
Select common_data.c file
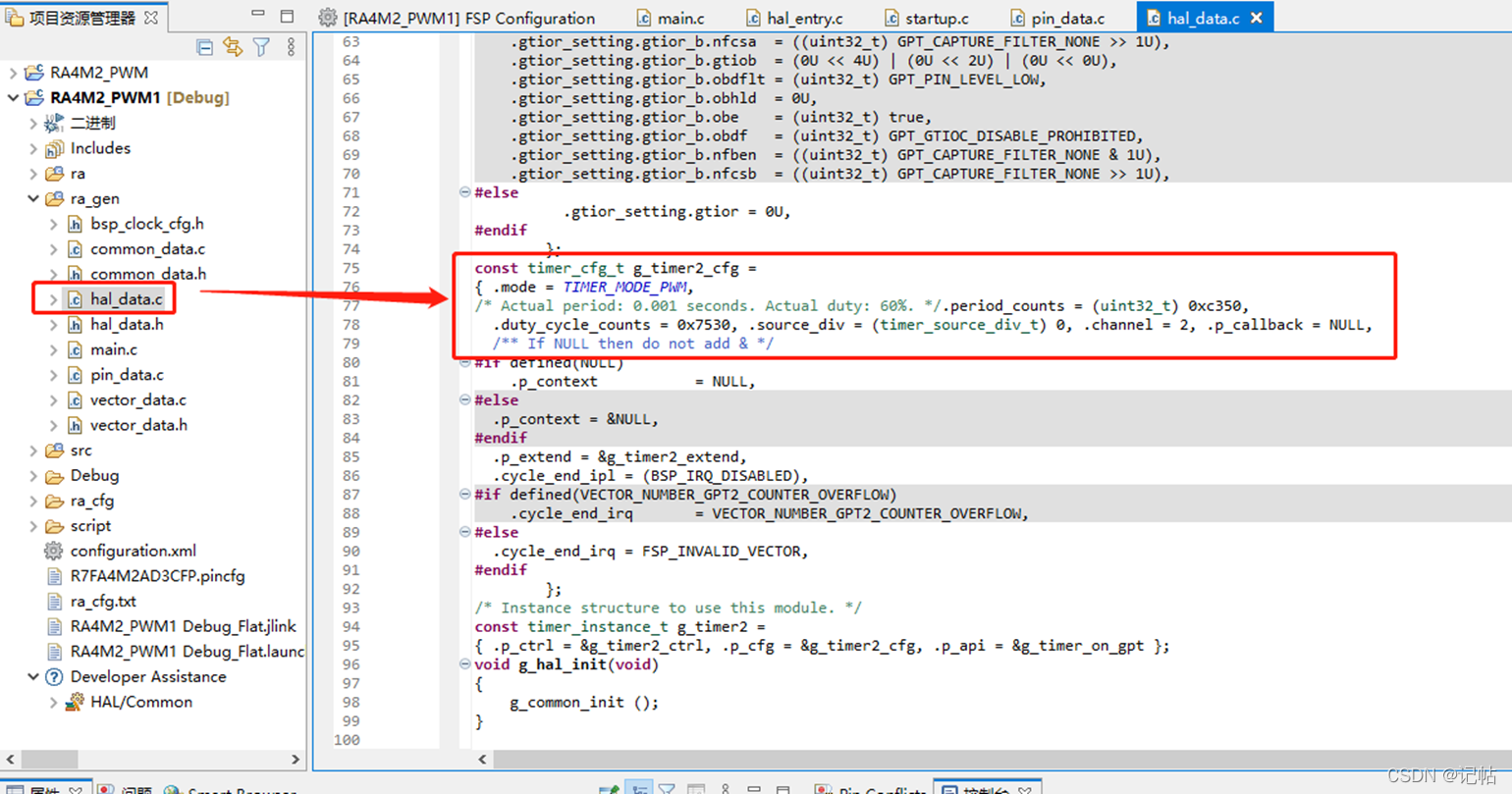coord(147,249)
